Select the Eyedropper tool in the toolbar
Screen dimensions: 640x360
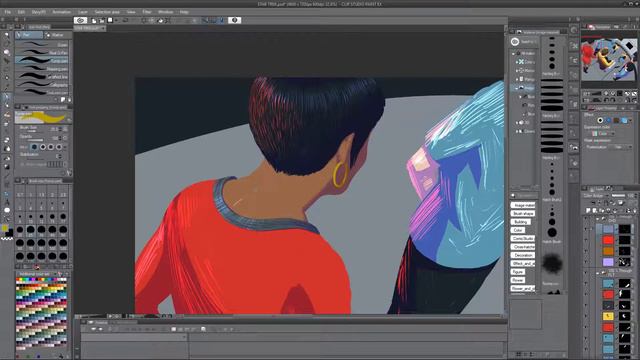tap(7, 87)
